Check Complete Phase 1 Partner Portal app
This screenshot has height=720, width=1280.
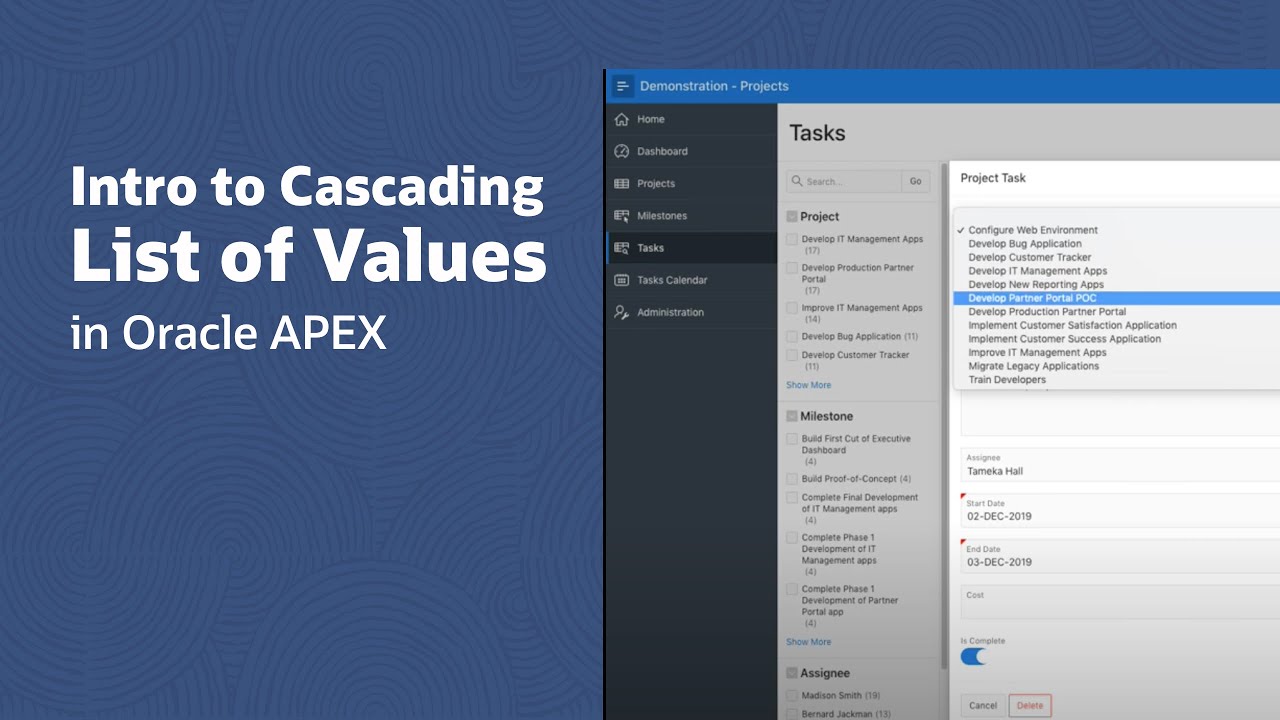coord(792,589)
